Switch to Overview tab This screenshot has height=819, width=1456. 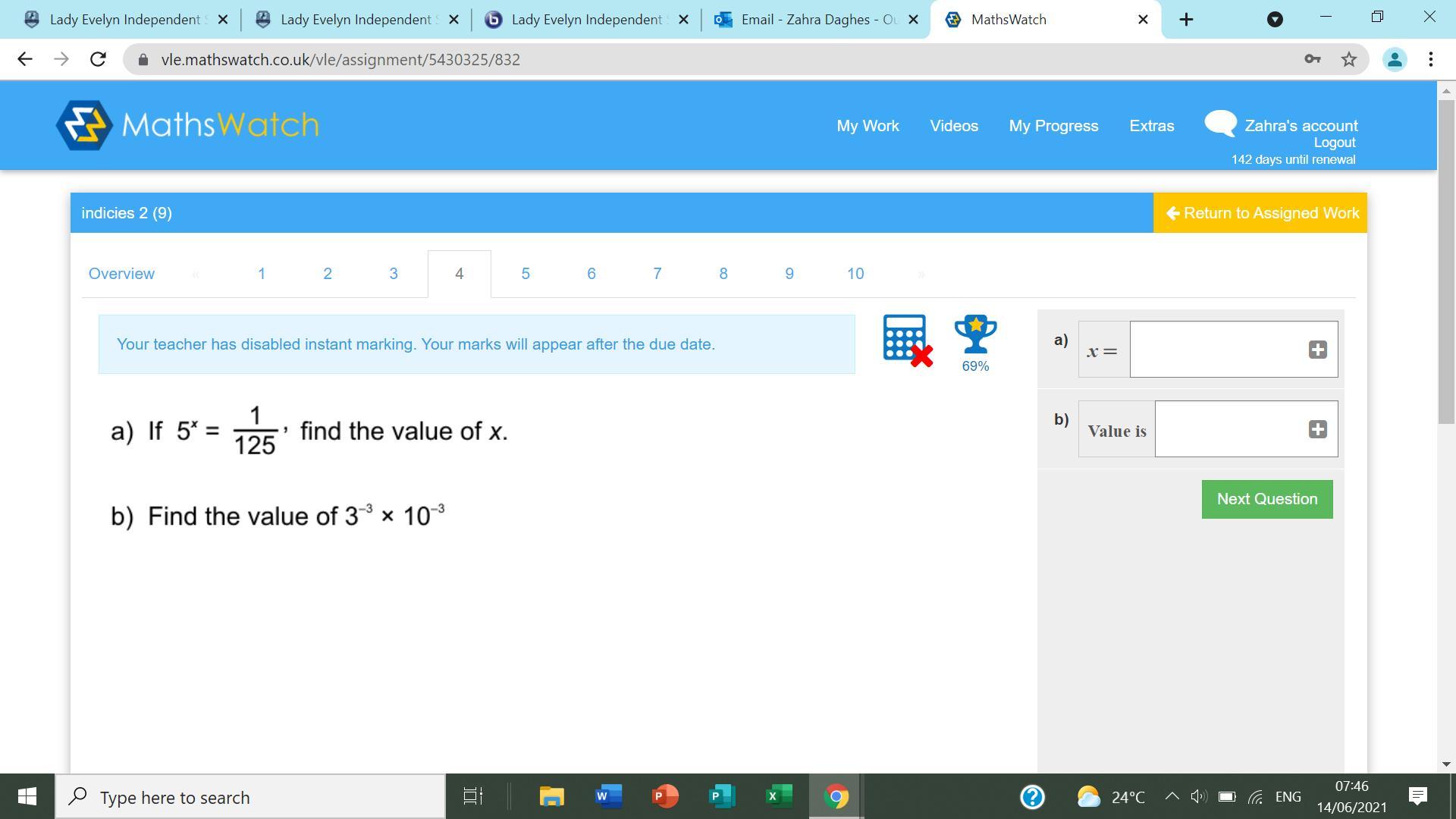[x=121, y=274]
